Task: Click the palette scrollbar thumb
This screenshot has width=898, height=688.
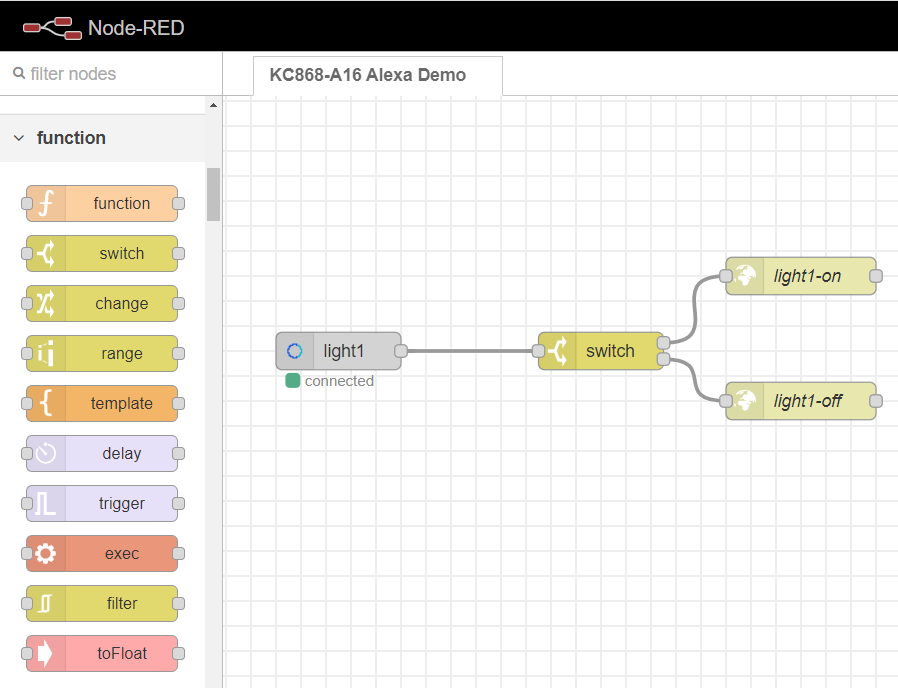Action: click(213, 193)
